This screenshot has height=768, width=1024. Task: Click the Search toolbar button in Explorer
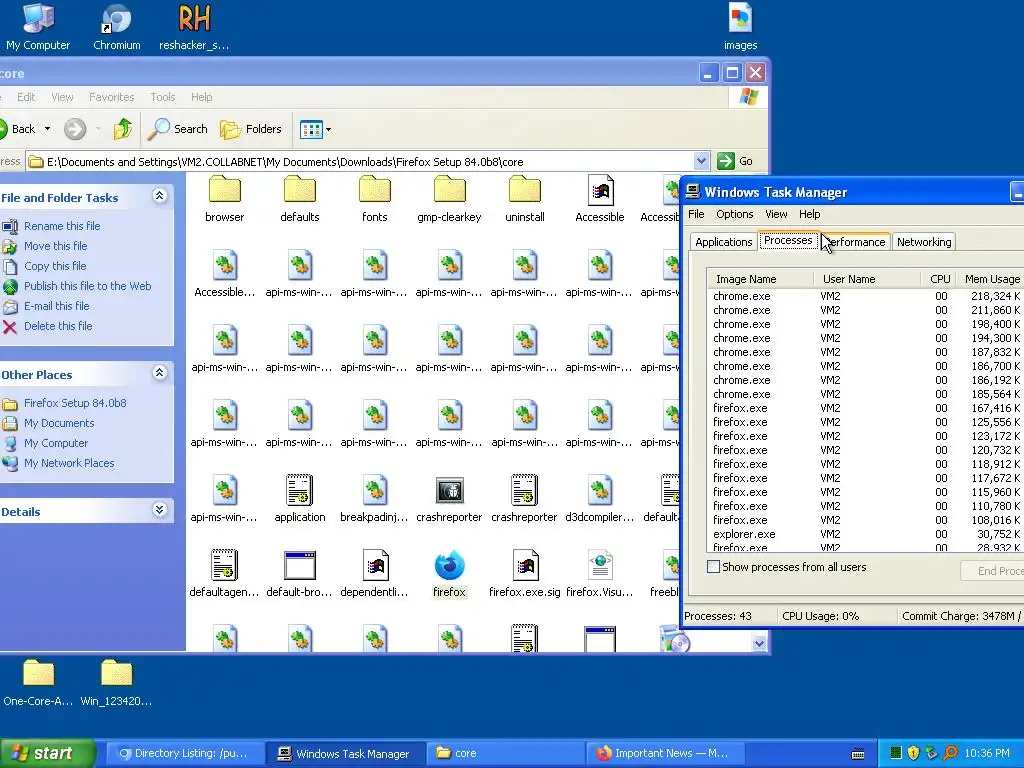pos(178,129)
